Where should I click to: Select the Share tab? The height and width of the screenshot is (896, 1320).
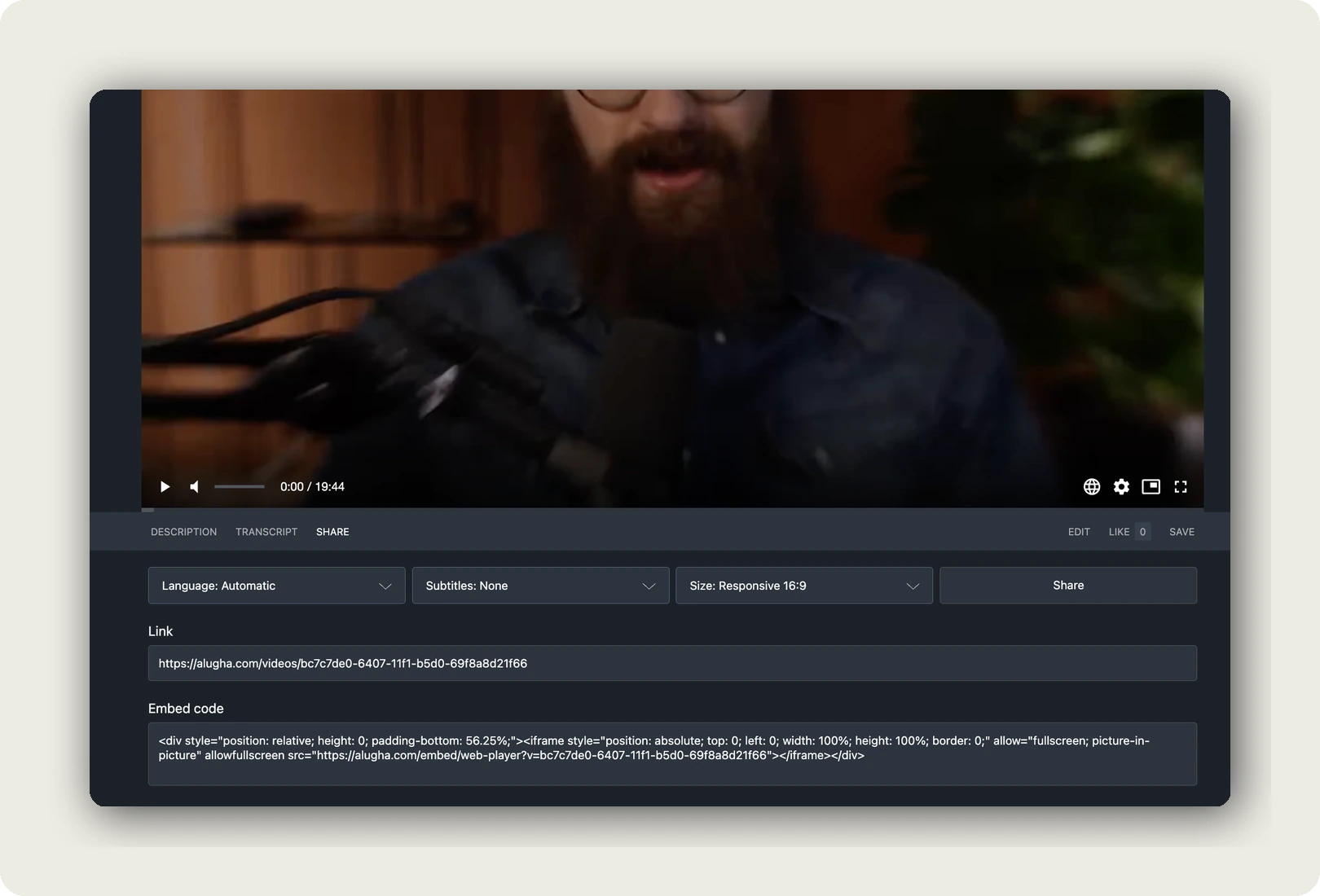[332, 532]
